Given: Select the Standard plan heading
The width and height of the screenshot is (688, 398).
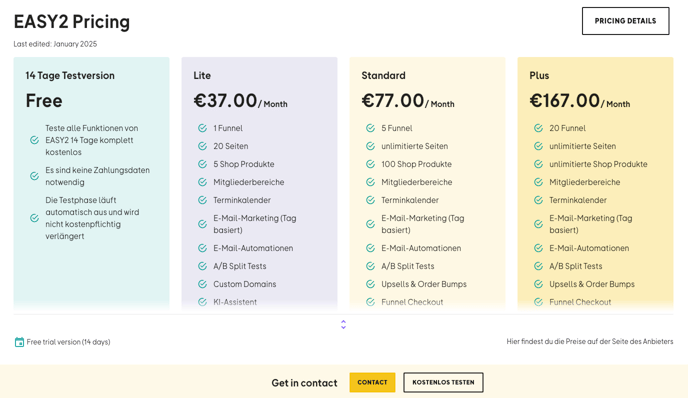Looking at the screenshot, I should pos(383,75).
